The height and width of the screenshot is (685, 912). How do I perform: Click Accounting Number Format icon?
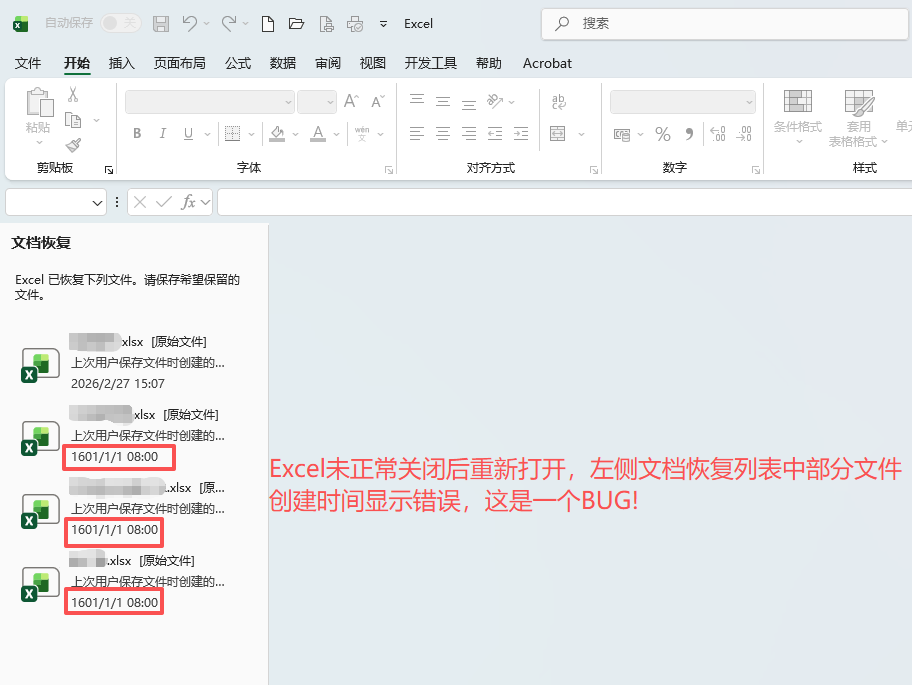coord(622,134)
